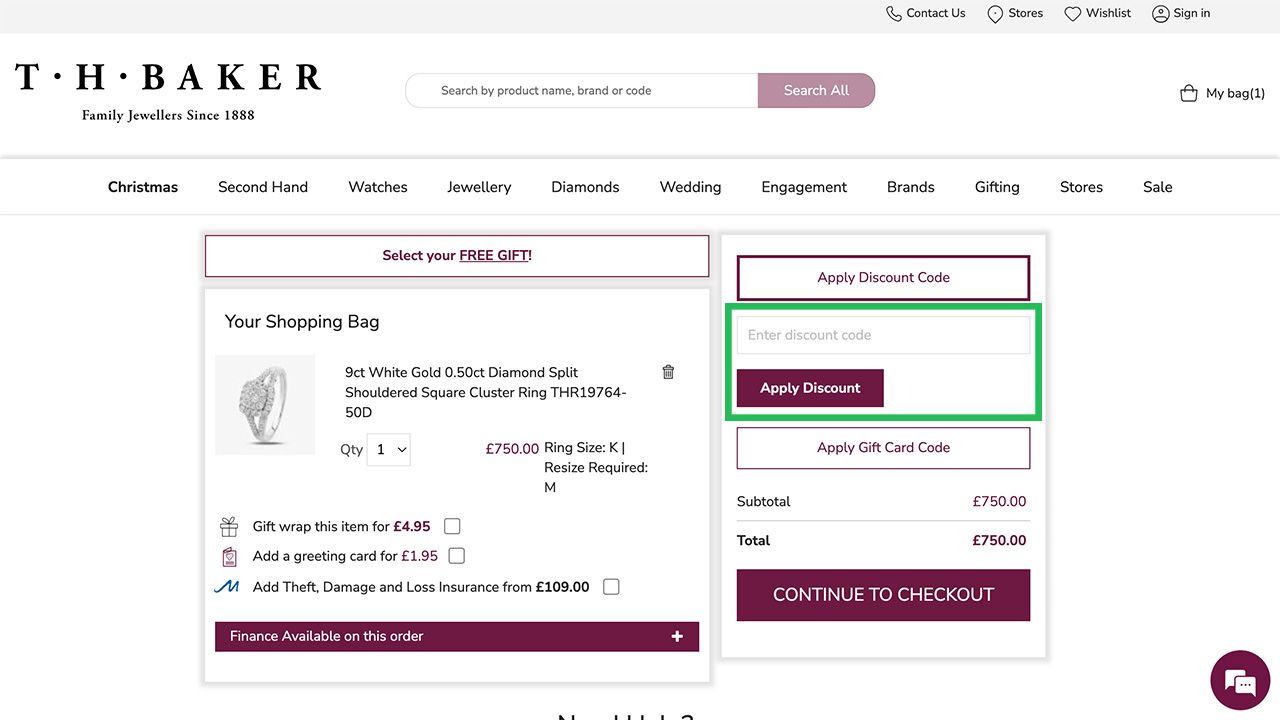Open the My bag shopping bag icon
The width and height of the screenshot is (1280, 720).
coord(1189,93)
